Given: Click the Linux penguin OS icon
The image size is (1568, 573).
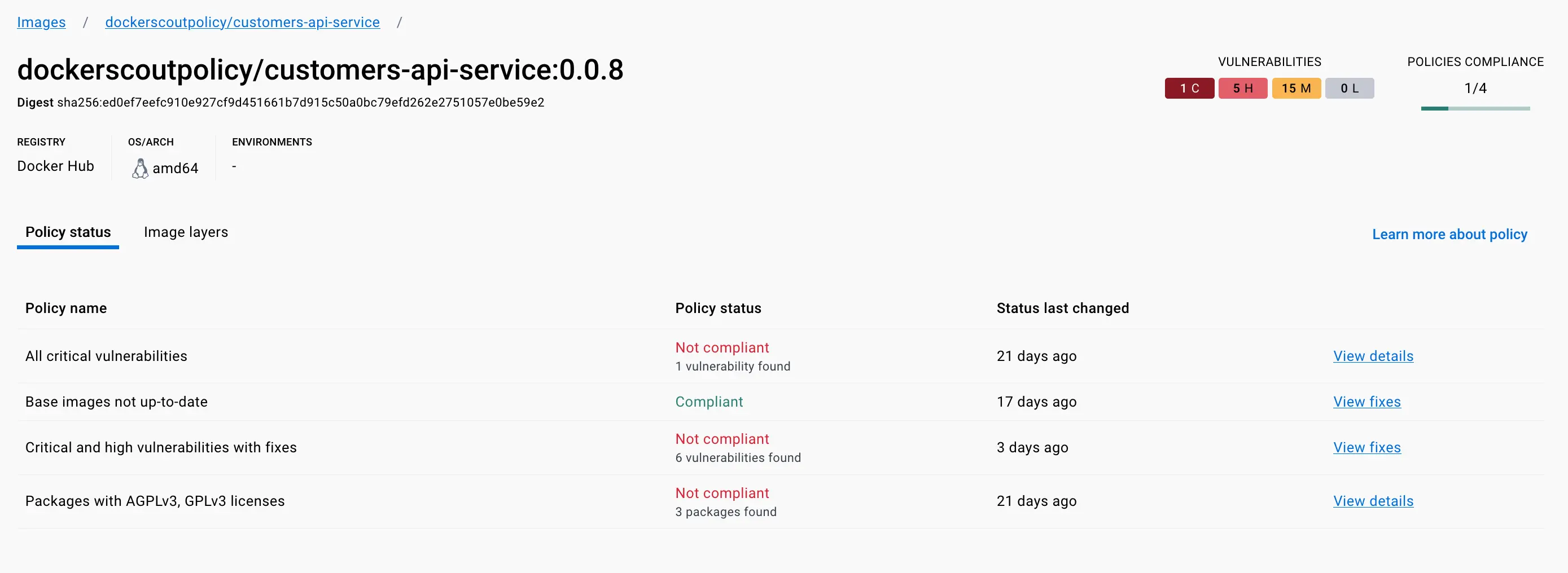Looking at the screenshot, I should pos(140,169).
